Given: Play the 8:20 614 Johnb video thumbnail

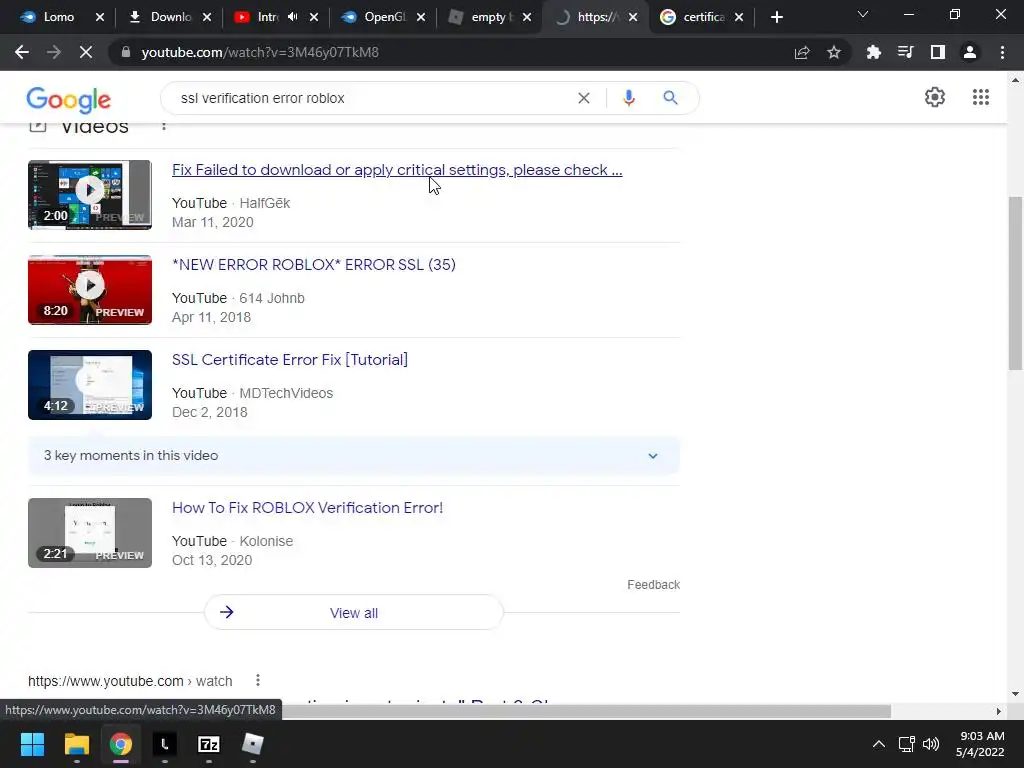Looking at the screenshot, I should click(x=90, y=290).
